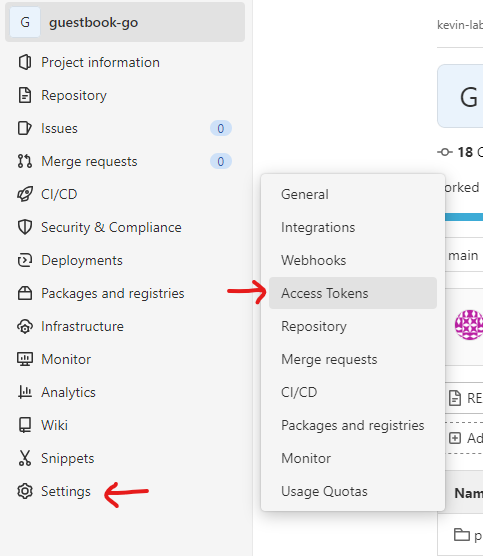Click the Packages and registries box icon
This screenshot has height=556, width=483.
(25, 293)
